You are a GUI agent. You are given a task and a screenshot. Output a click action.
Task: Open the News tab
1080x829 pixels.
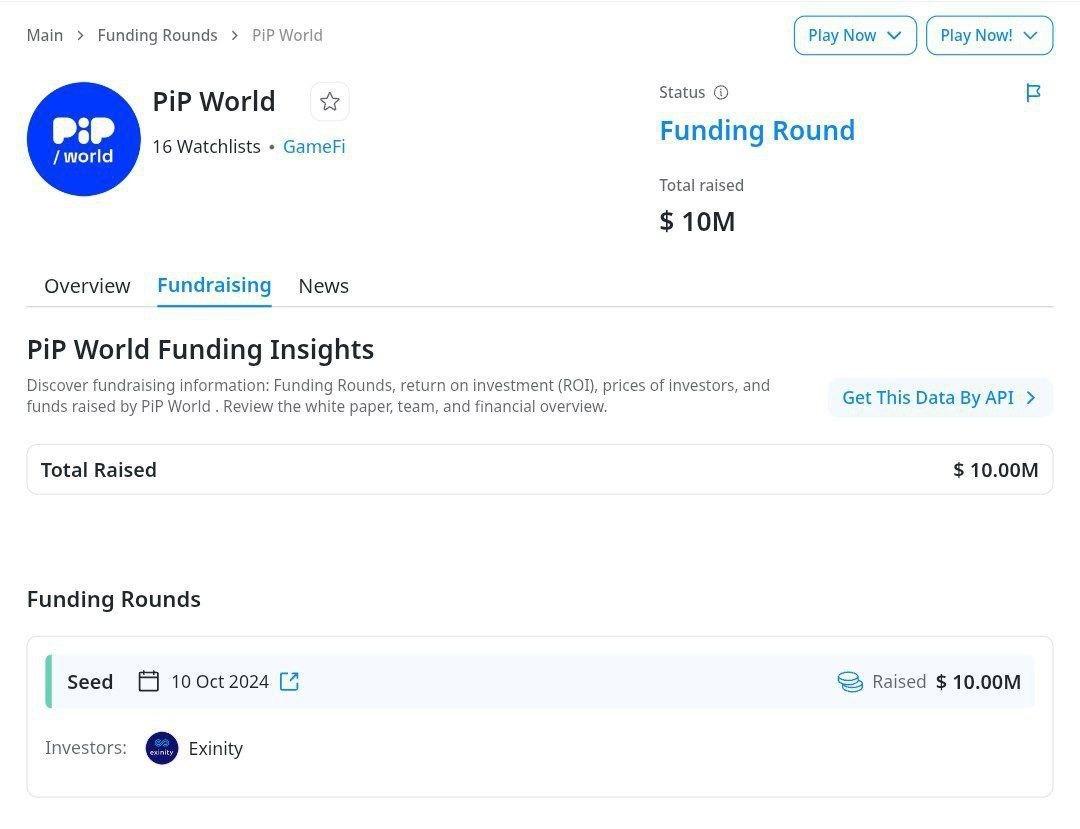coord(323,286)
